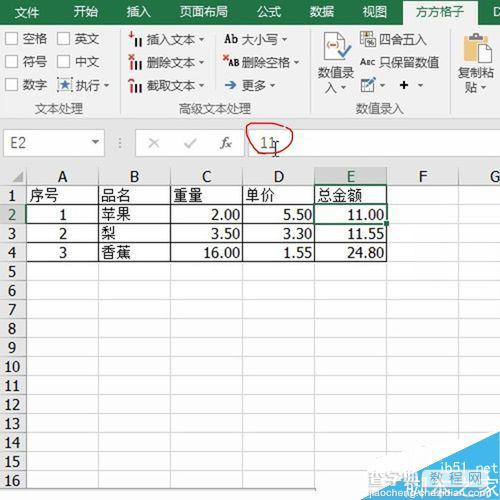This screenshot has width=500, height=500.
Task: Click the Extract Text (截取文本) icon
Action: pos(136,85)
